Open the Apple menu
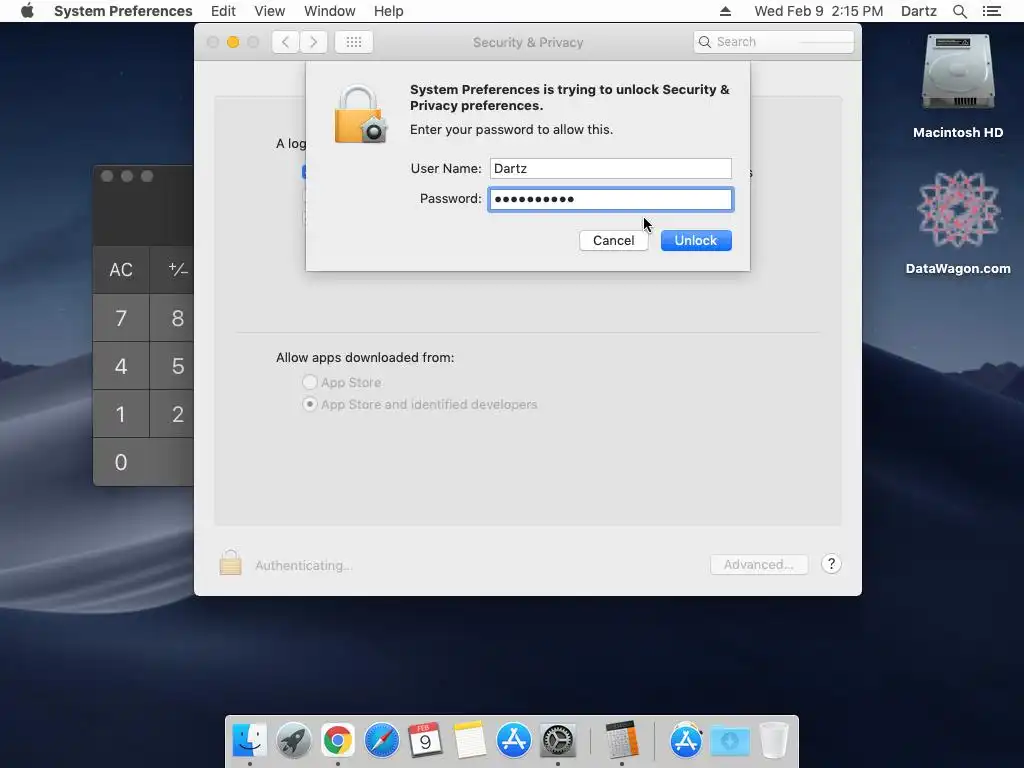This screenshot has width=1024, height=768. 27,11
